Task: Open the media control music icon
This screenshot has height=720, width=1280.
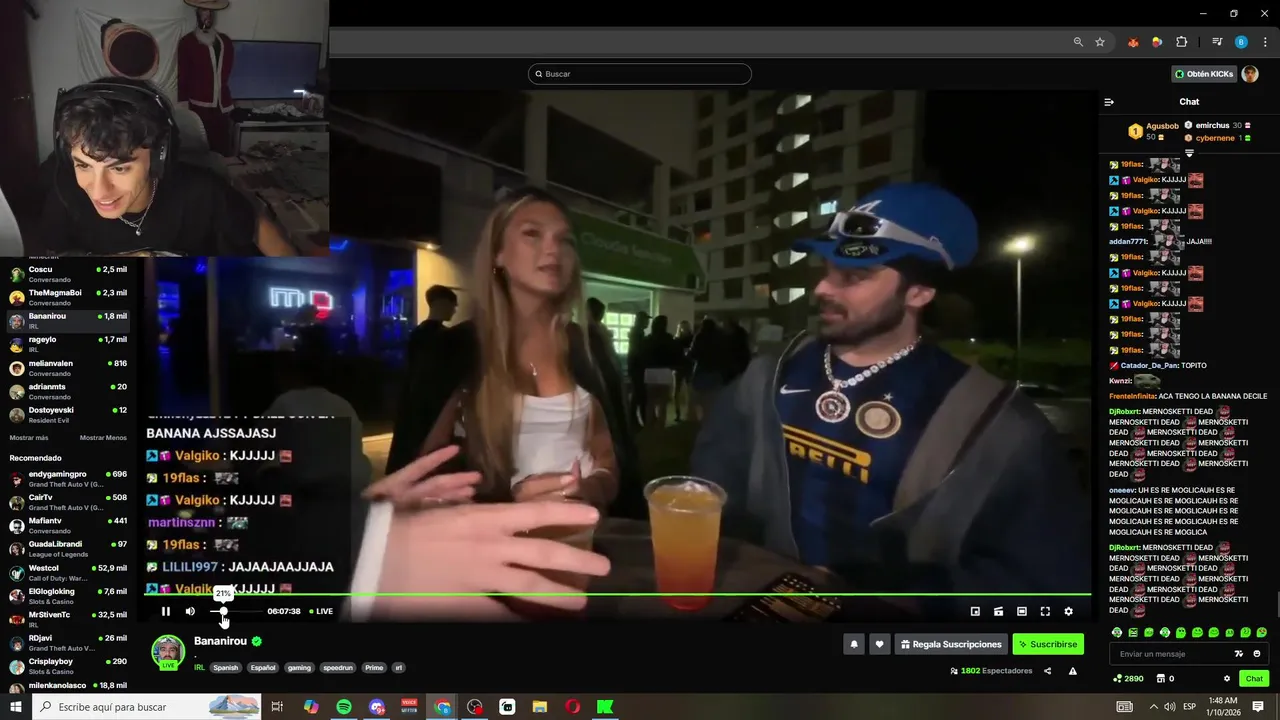Action: click(1217, 42)
